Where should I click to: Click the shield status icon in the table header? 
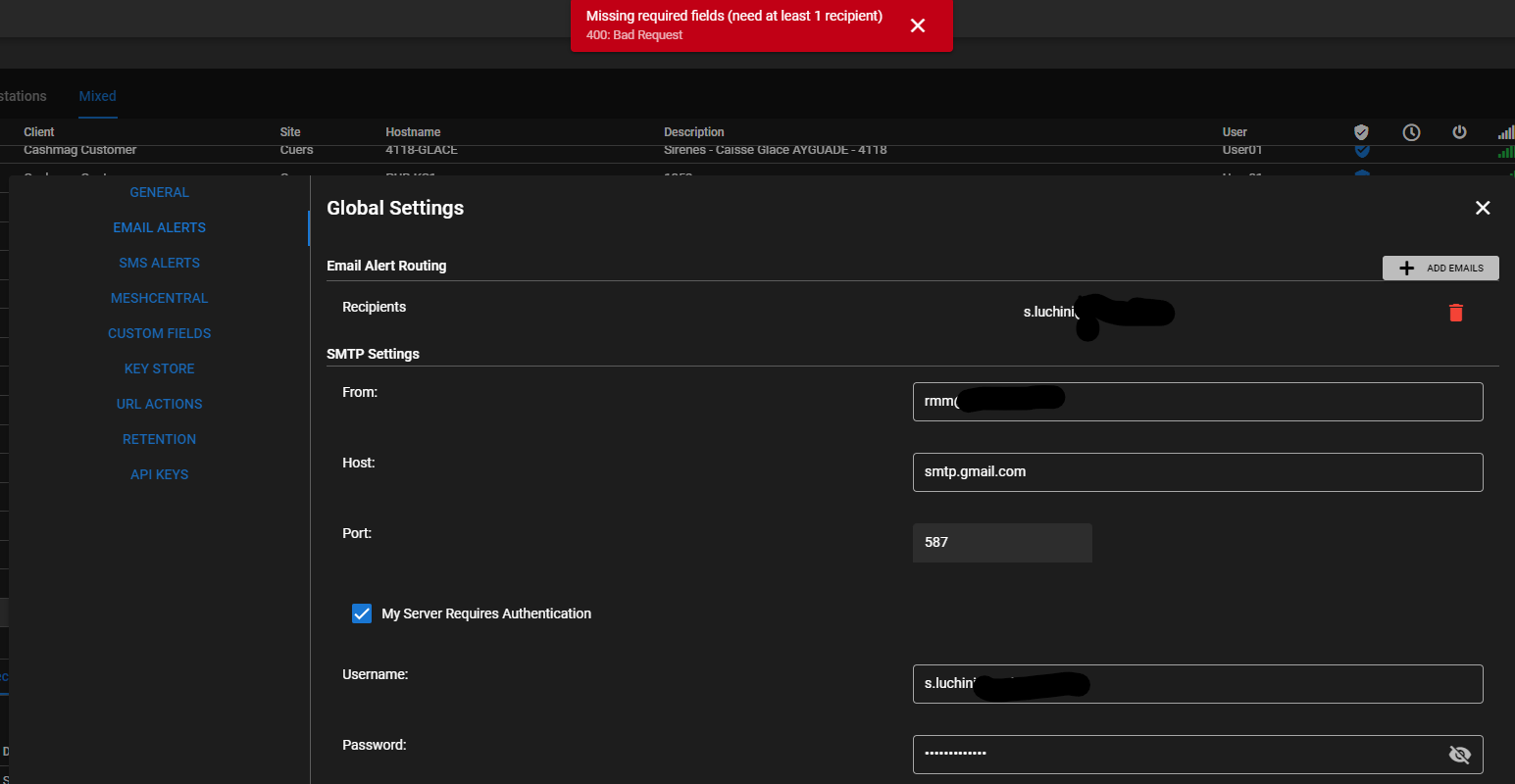coord(1361,131)
